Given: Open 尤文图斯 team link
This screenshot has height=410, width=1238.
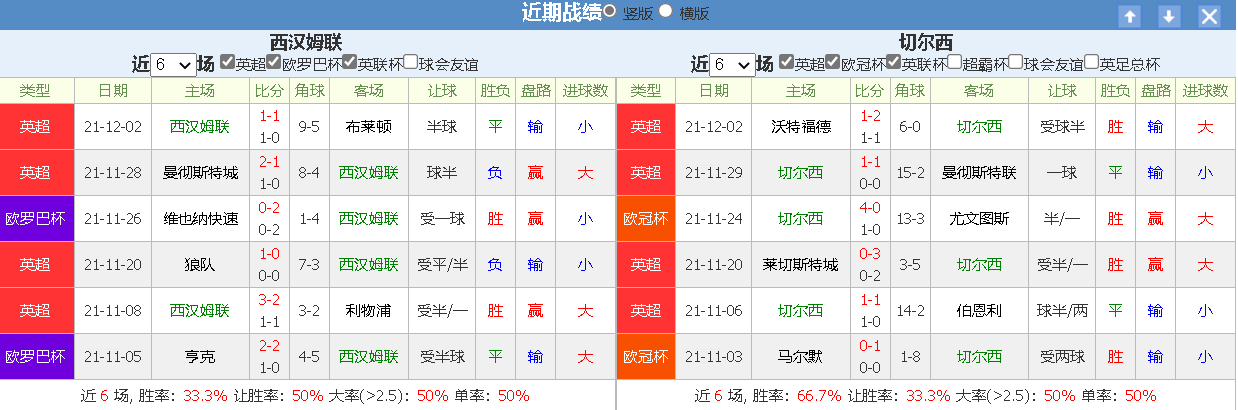Looking at the screenshot, I should (x=979, y=219).
